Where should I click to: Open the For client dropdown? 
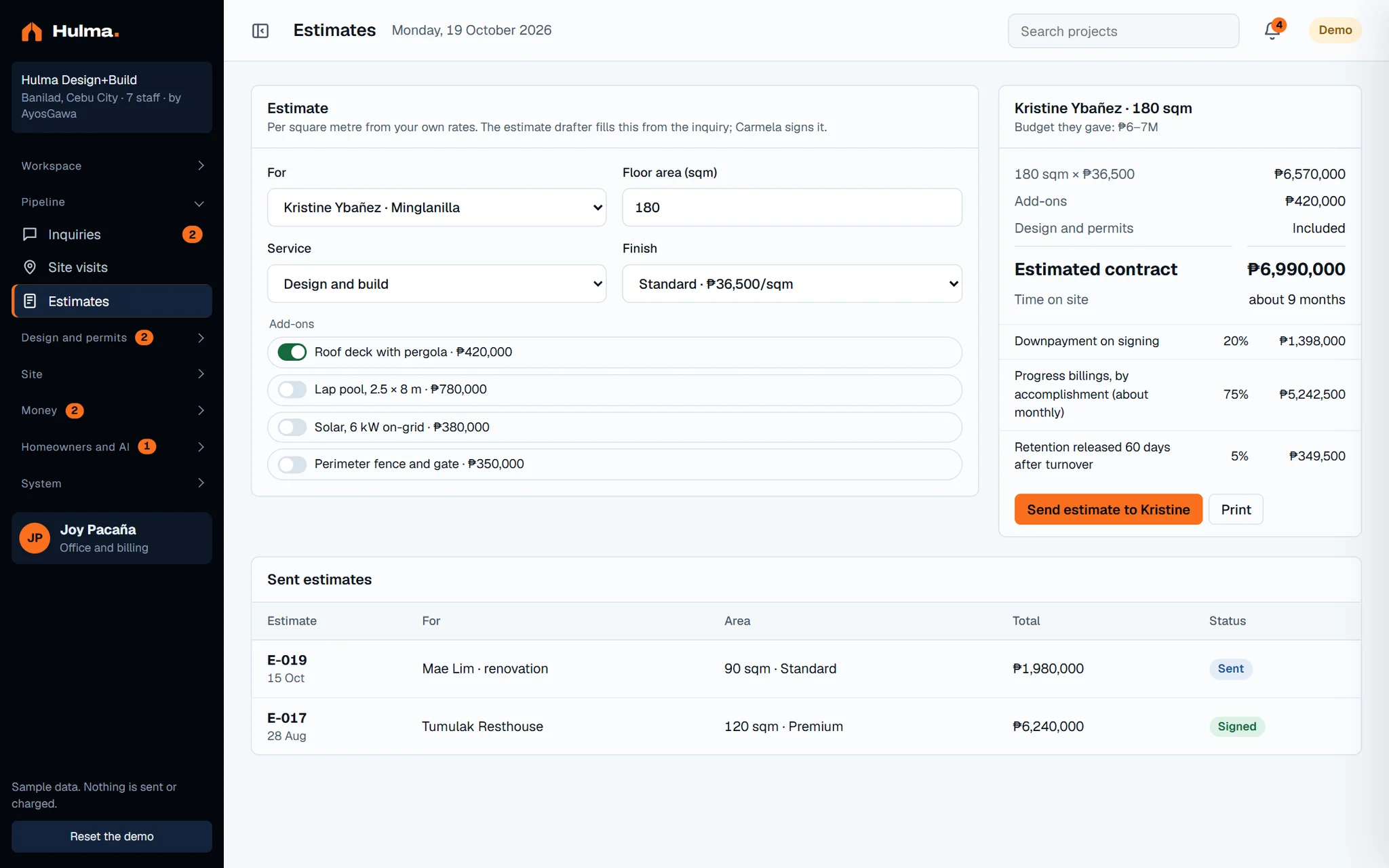click(437, 208)
